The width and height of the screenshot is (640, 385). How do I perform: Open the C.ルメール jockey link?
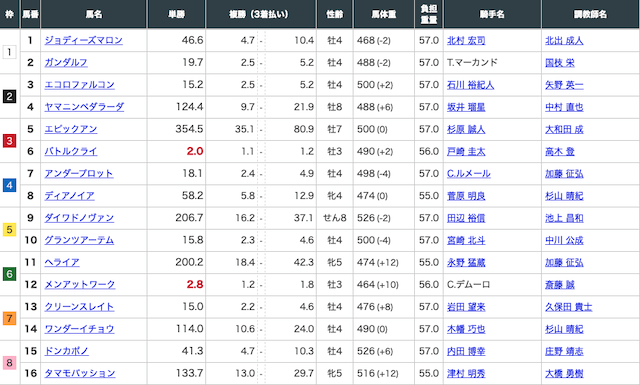(x=469, y=174)
